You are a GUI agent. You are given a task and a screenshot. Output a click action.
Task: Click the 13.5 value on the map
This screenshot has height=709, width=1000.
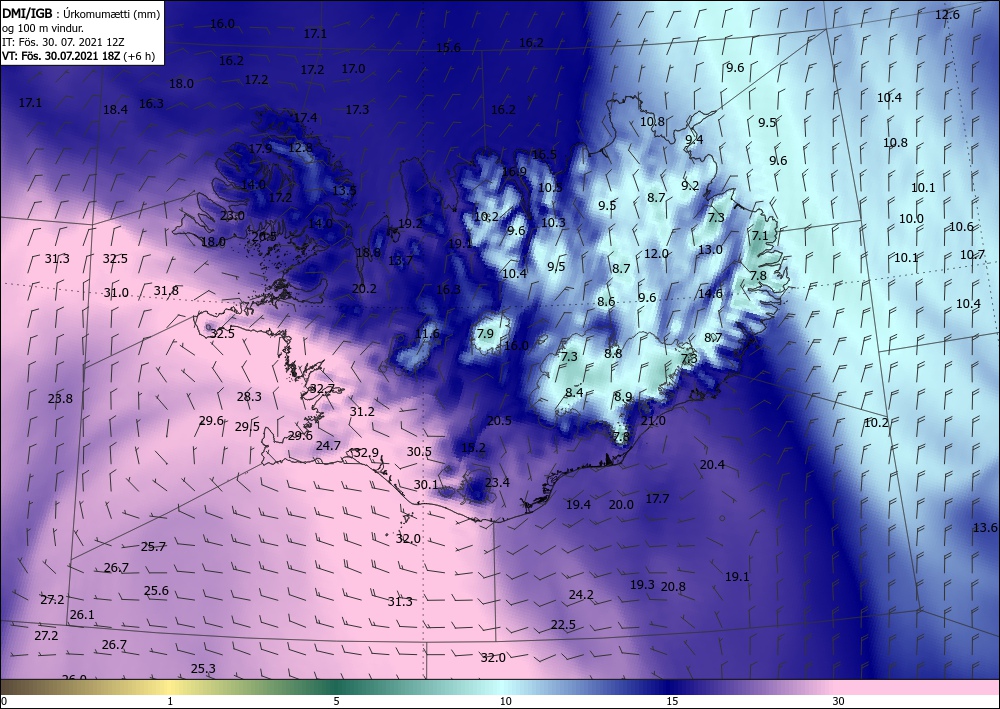(x=344, y=190)
